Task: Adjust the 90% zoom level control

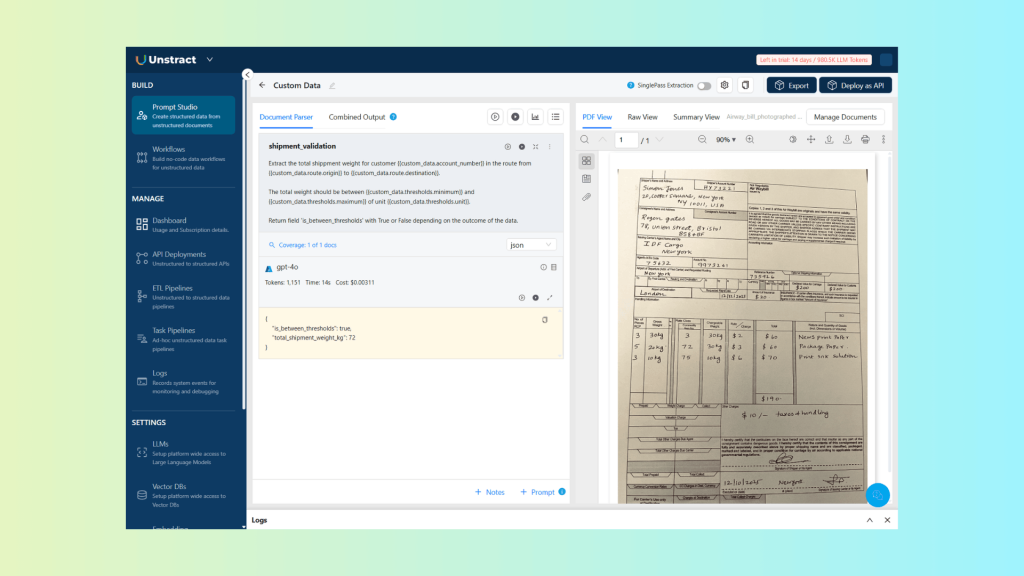Action: pos(726,139)
